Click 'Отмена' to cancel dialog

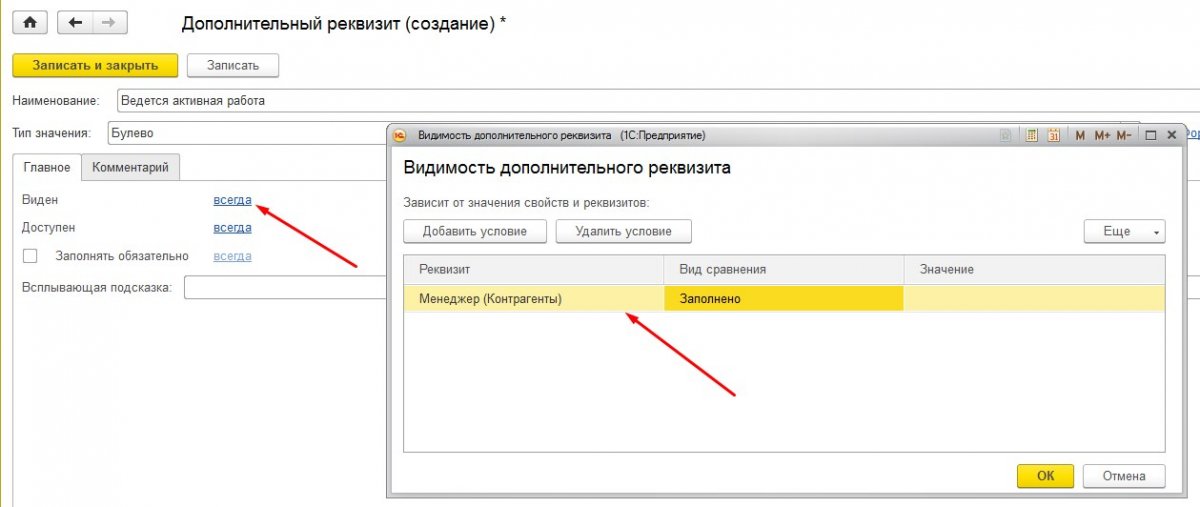1123,476
